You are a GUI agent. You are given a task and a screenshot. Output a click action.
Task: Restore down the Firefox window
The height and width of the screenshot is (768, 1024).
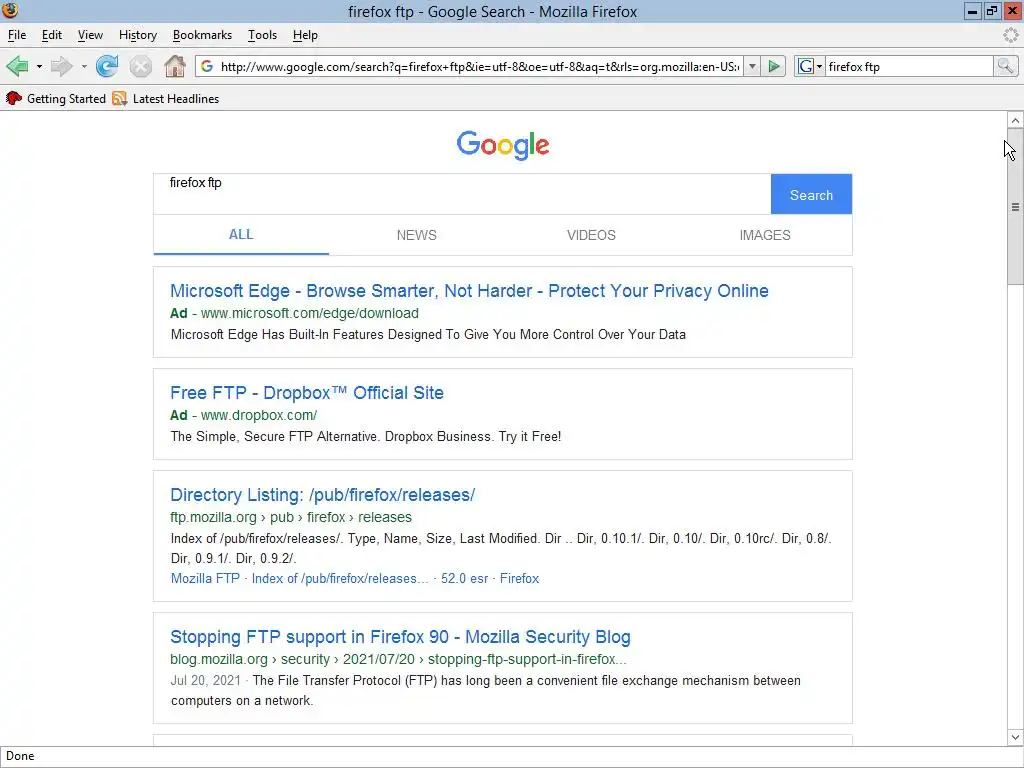coord(992,11)
